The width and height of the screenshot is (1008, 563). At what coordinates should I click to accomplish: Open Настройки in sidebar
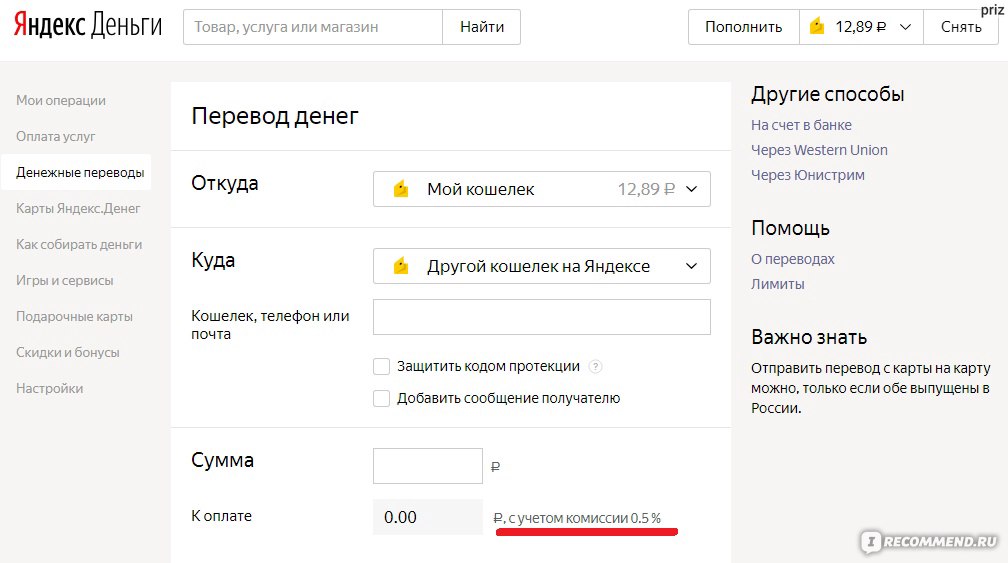[50, 388]
